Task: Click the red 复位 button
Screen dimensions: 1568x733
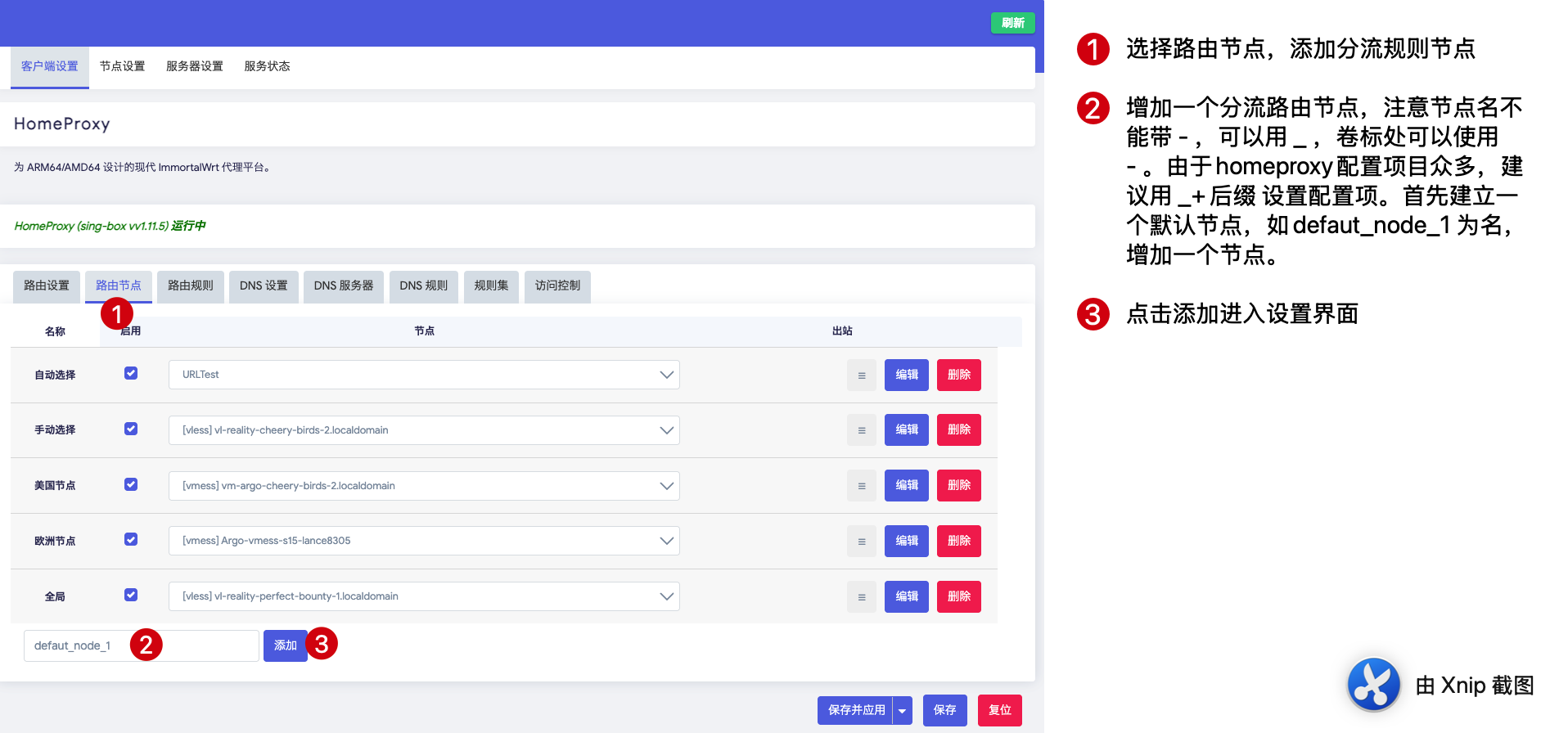Action: (1000, 710)
